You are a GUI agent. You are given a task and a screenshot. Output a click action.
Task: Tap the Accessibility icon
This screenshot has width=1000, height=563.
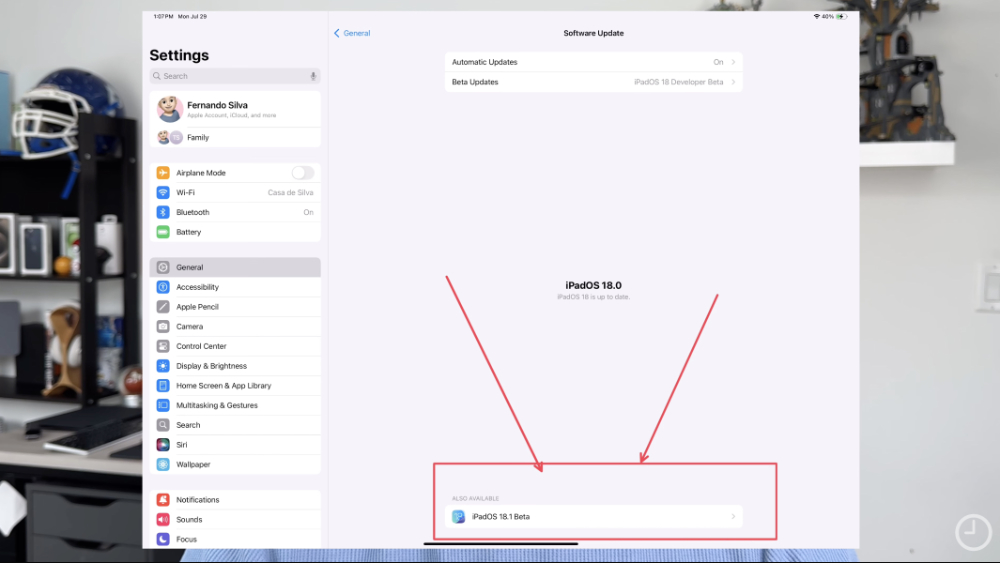[x=163, y=287]
